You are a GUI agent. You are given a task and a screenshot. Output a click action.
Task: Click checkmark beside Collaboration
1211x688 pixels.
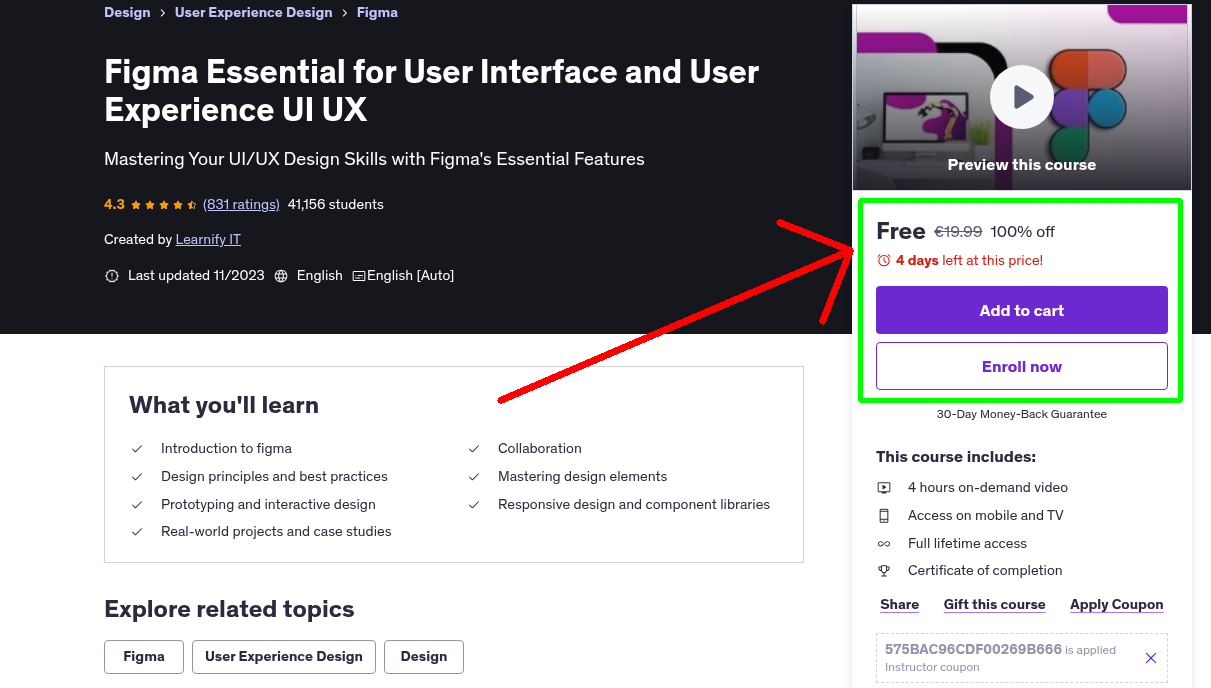474,449
